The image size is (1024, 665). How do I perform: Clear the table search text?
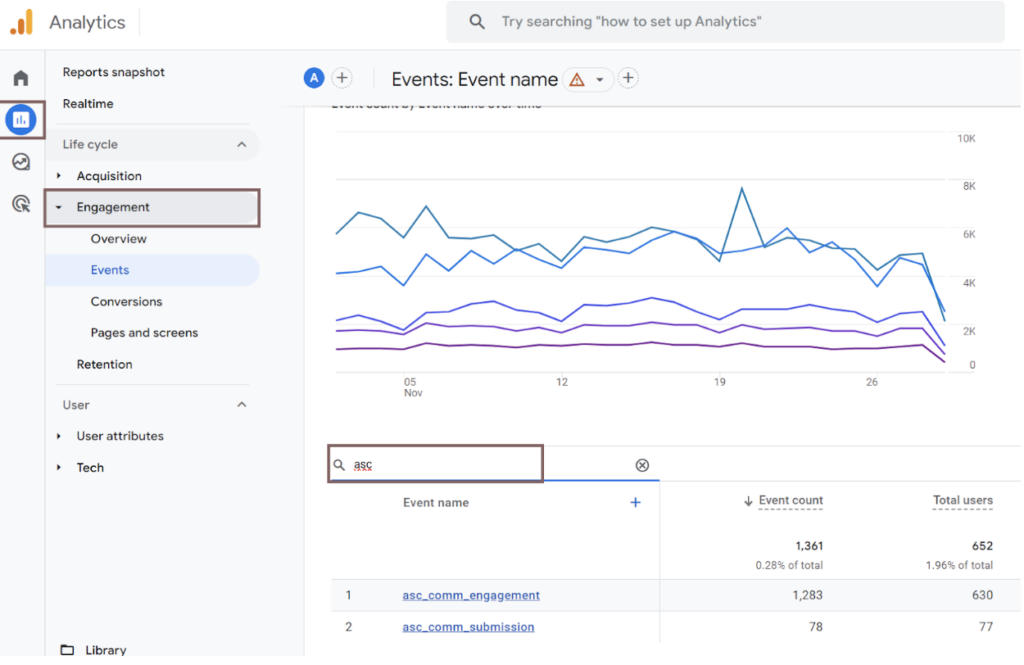tap(642, 465)
